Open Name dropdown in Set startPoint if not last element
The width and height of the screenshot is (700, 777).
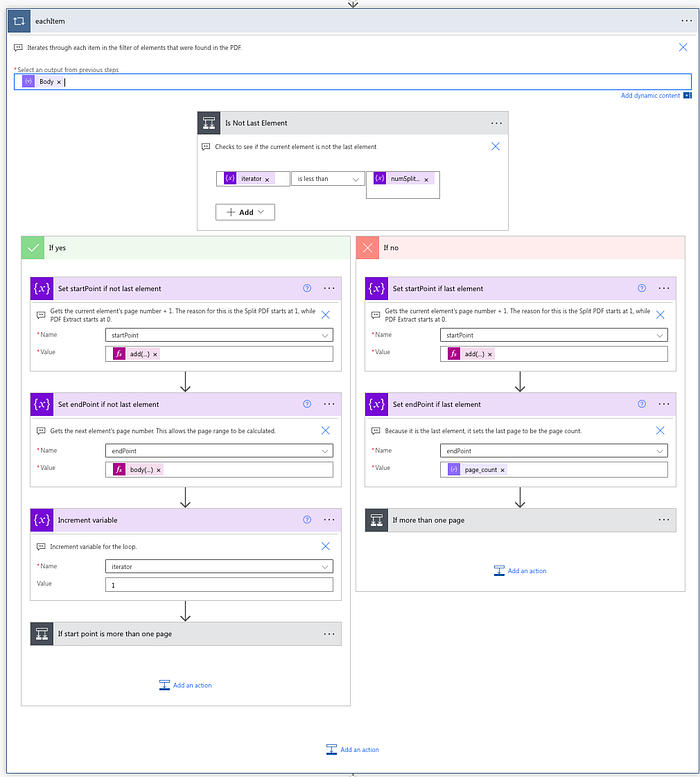(219, 335)
